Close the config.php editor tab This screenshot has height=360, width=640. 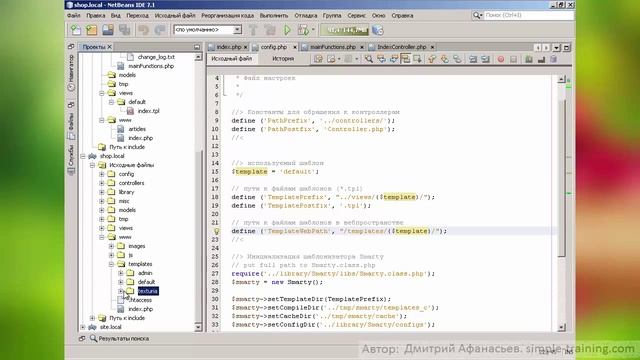point(295,47)
